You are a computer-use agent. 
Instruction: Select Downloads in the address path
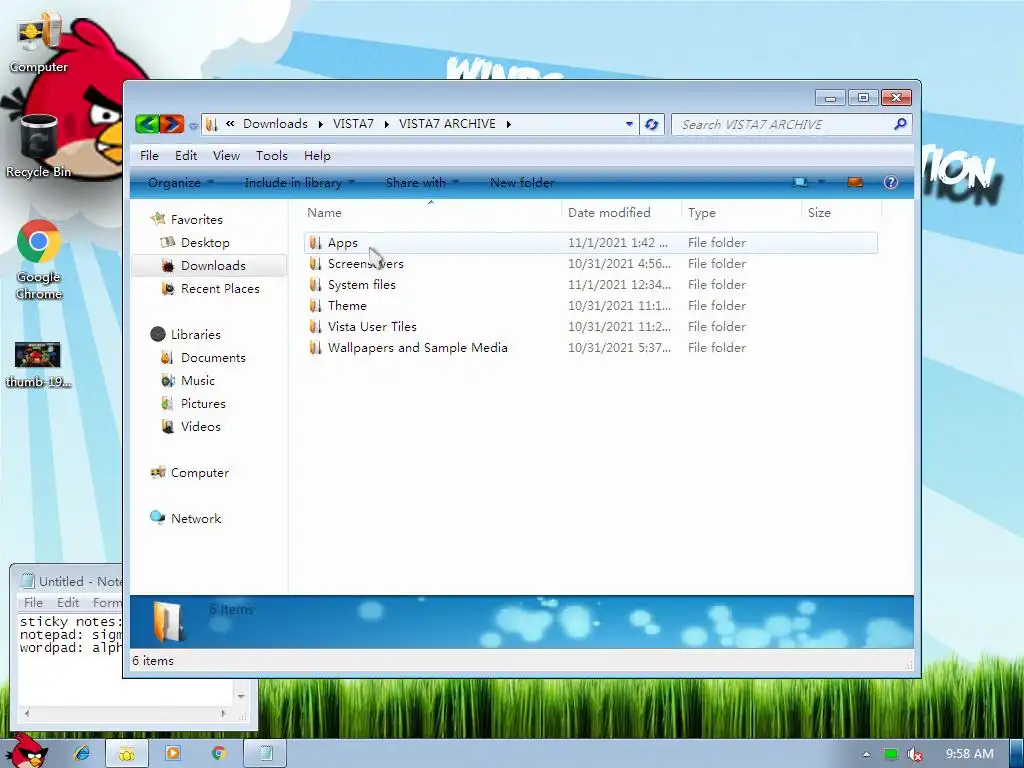point(275,123)
